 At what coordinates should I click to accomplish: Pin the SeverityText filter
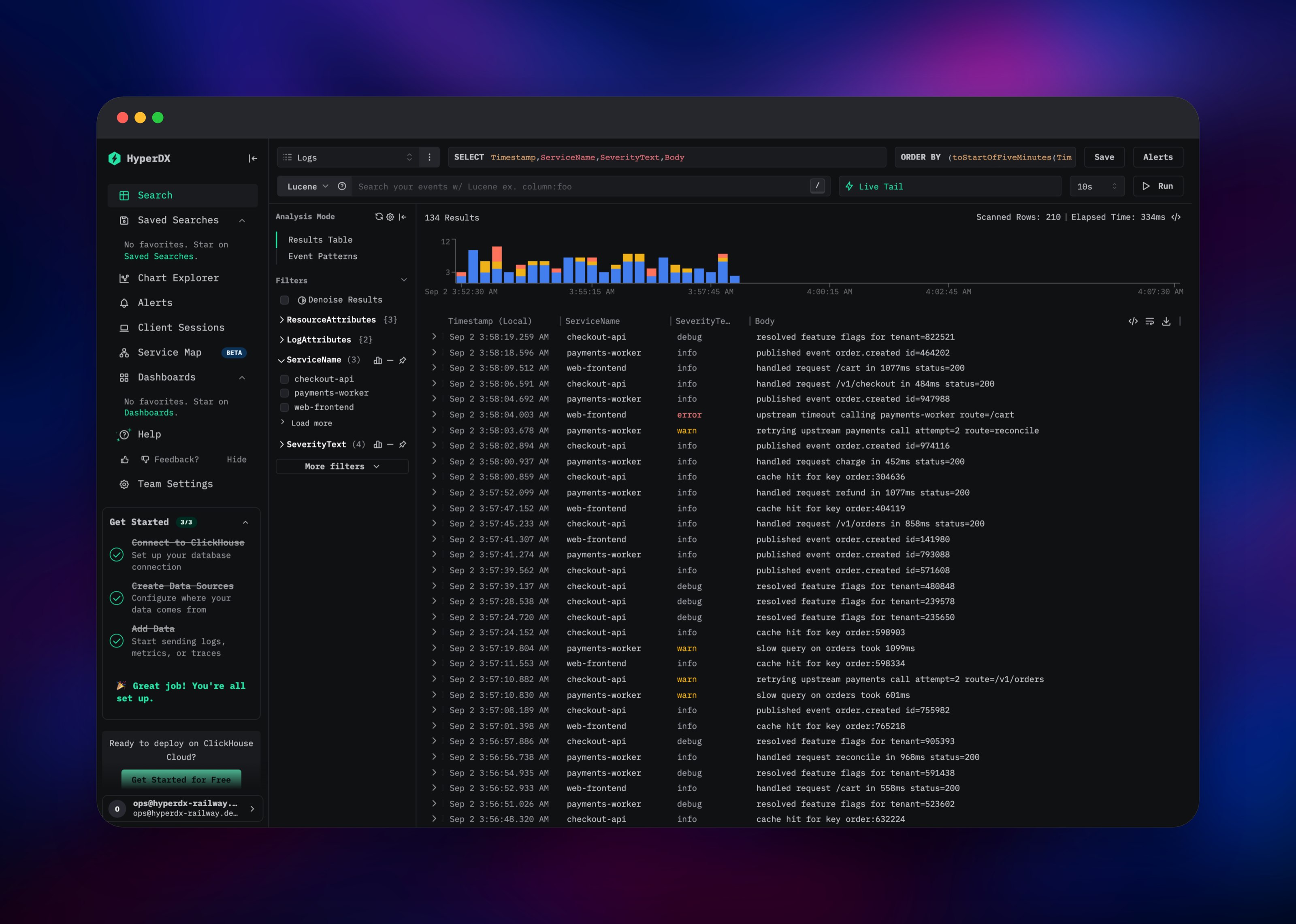403,444
